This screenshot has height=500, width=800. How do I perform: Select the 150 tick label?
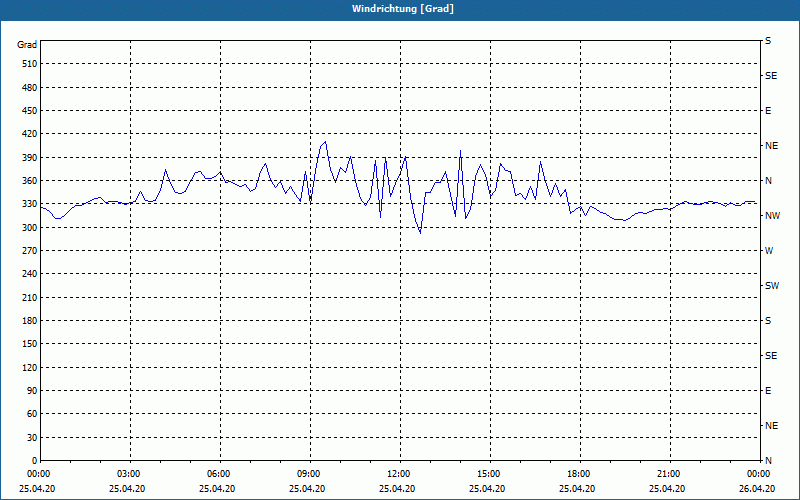30,344
